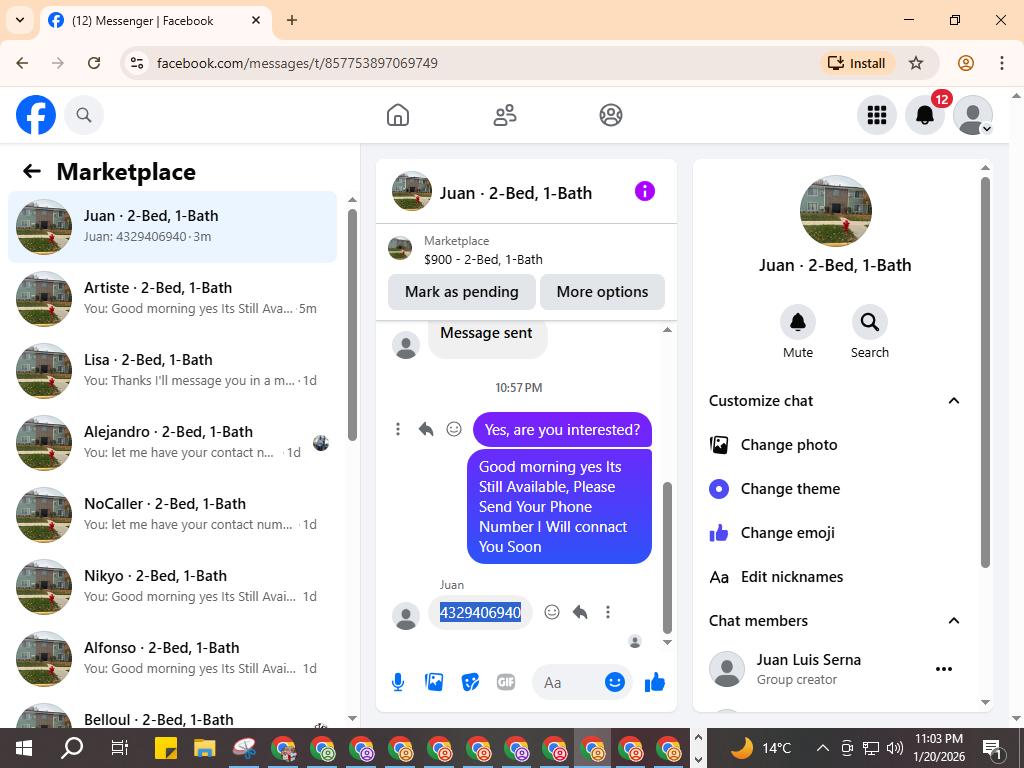Open more options for Juan's number message
The width and height of the screenshot is (1024, 768).
coord(608,612)
